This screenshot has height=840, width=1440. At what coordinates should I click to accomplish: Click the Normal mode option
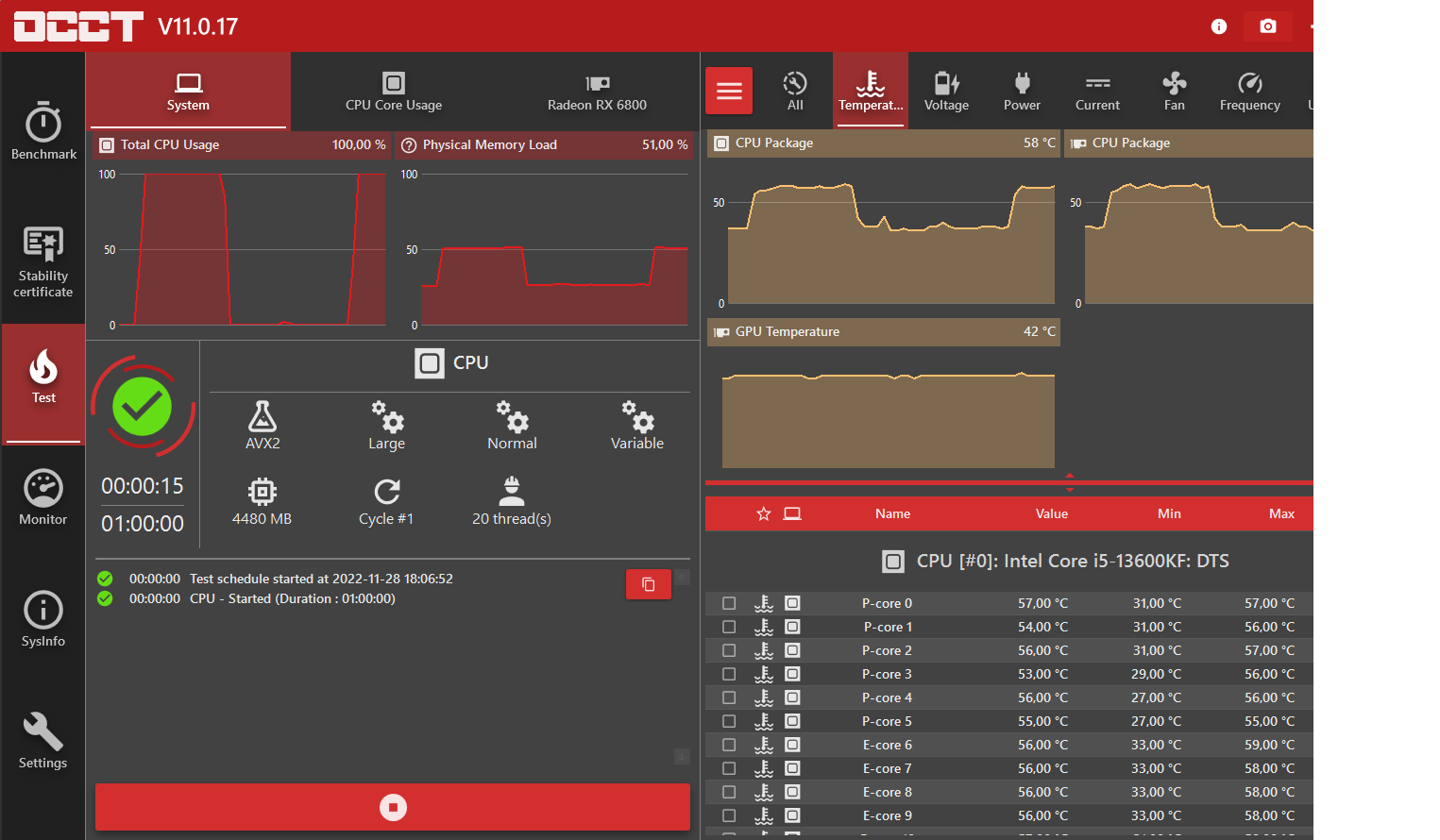512,425
